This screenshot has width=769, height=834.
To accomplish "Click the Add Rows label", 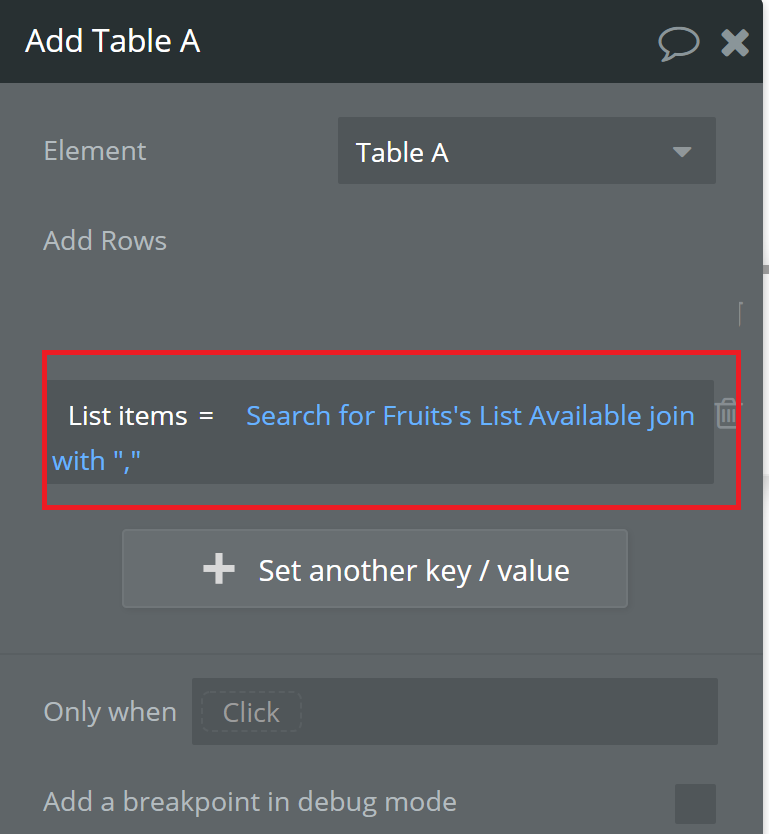I will click(x=105, y=241).
